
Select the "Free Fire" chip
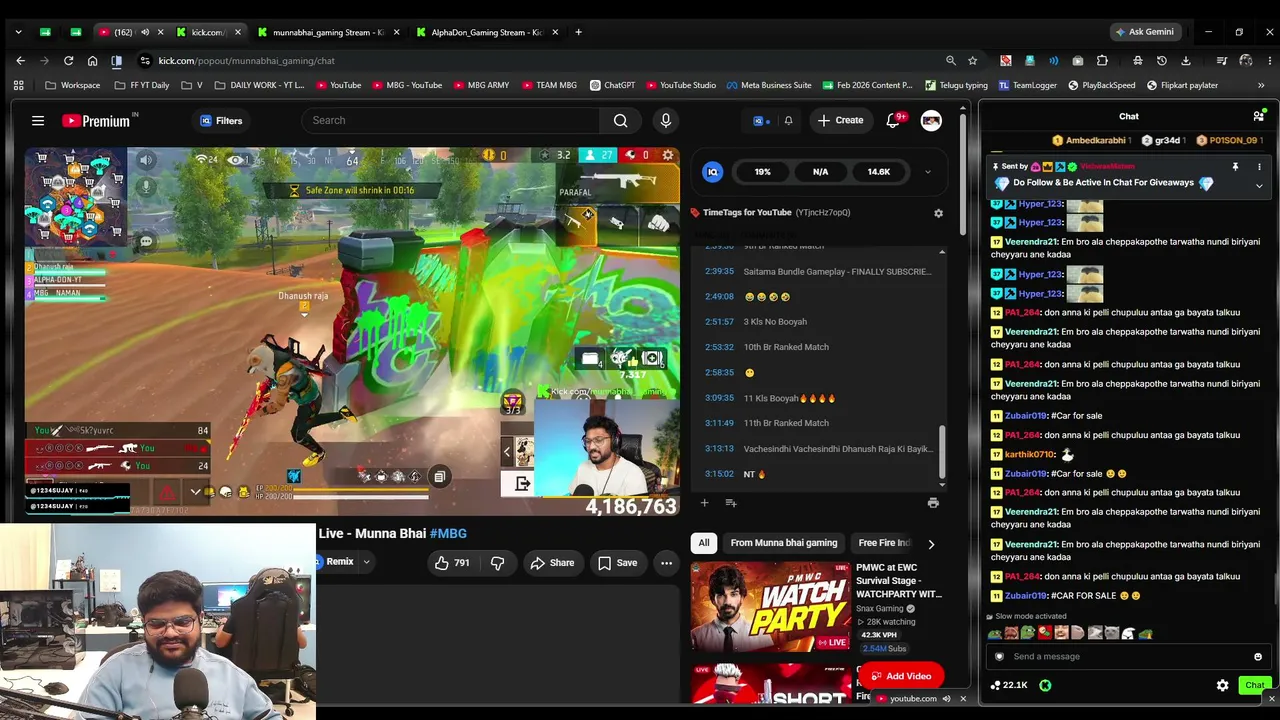[x=883, y=543]
